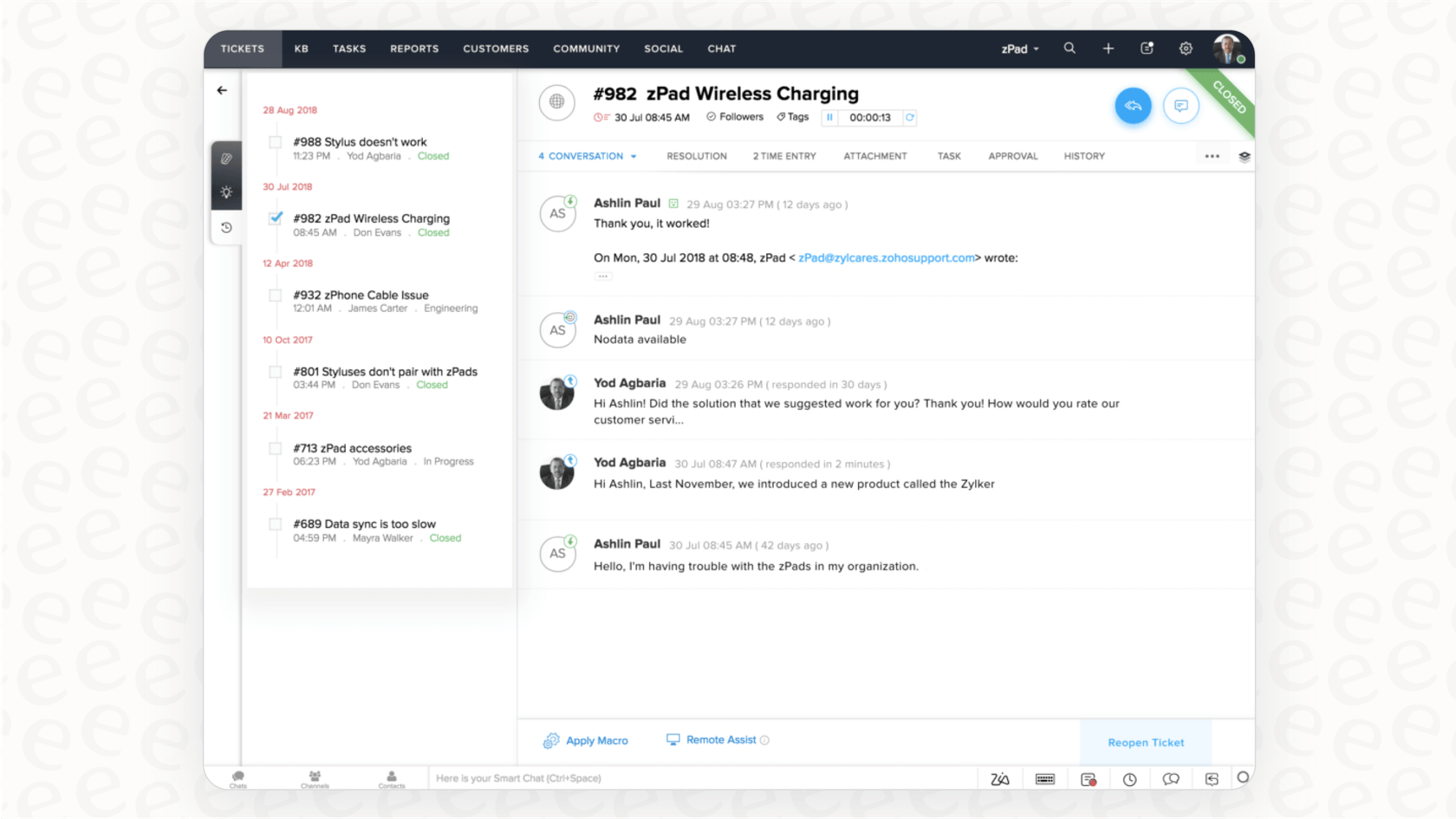Open the Community menu item

point(586,49)
